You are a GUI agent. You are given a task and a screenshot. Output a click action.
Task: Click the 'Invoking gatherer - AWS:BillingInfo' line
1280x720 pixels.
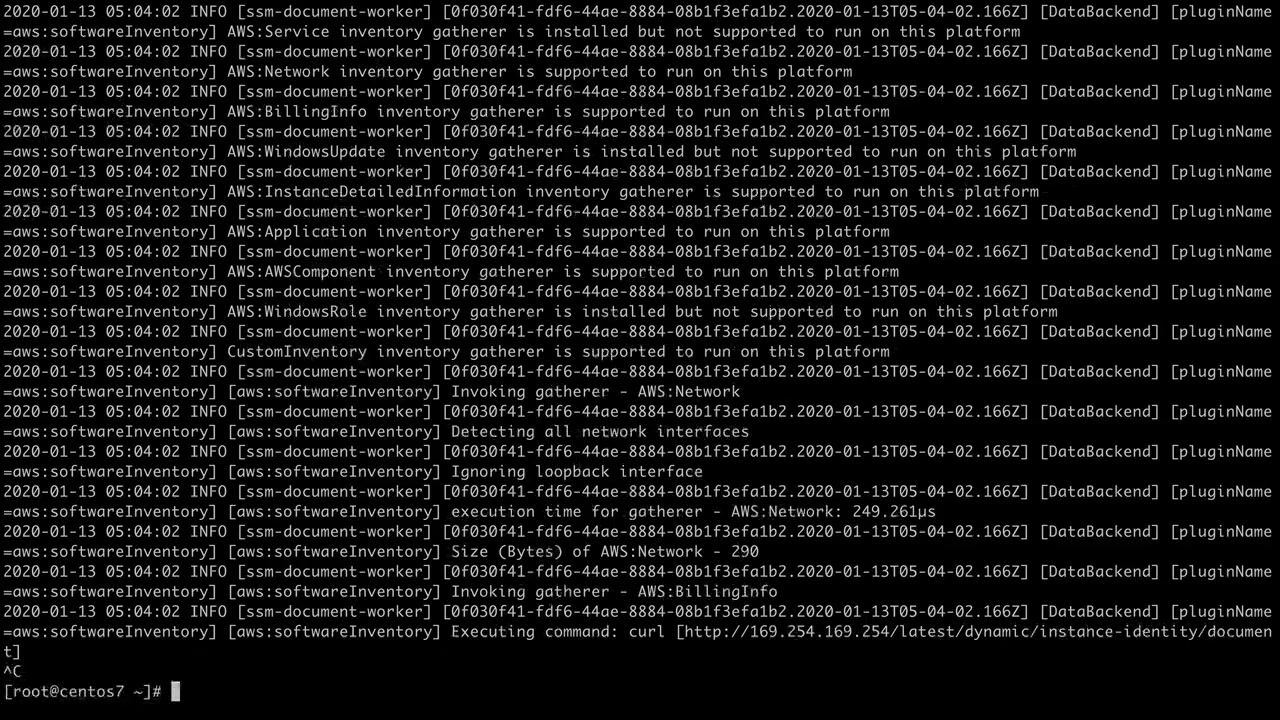(614, 591)
